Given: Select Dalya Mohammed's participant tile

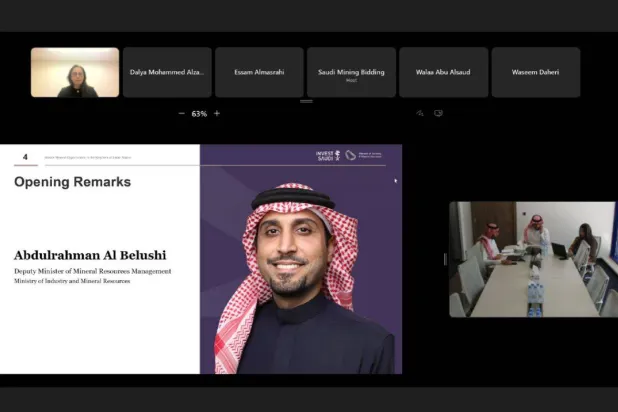Looking at the screenshot, I should point(167,72).
